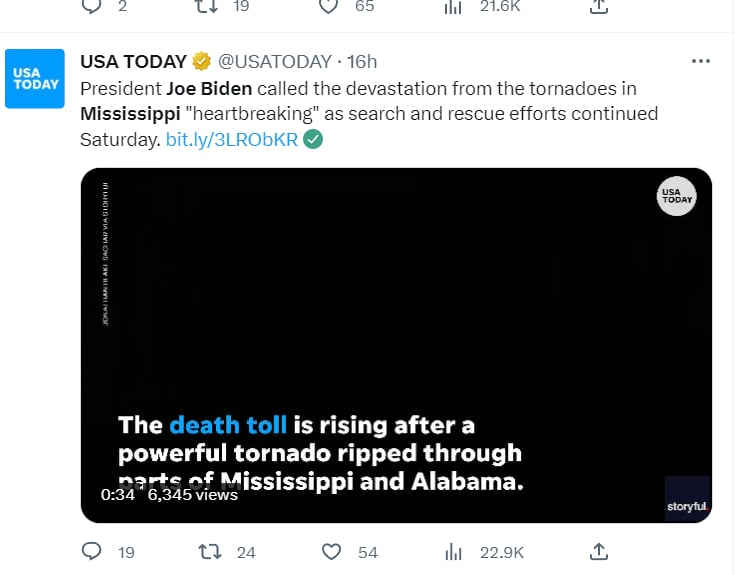This screenshot has height=575, width=742.
Task: Click the gold verified badge beside USA TODAY
Action: click(x=202, y=61)
